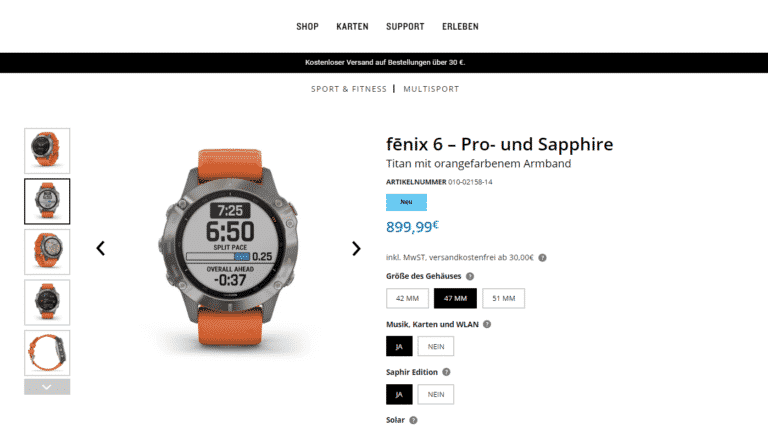Show the next product image arrow
The width and height of the screenshot is (768, 432).
[356, 248]
